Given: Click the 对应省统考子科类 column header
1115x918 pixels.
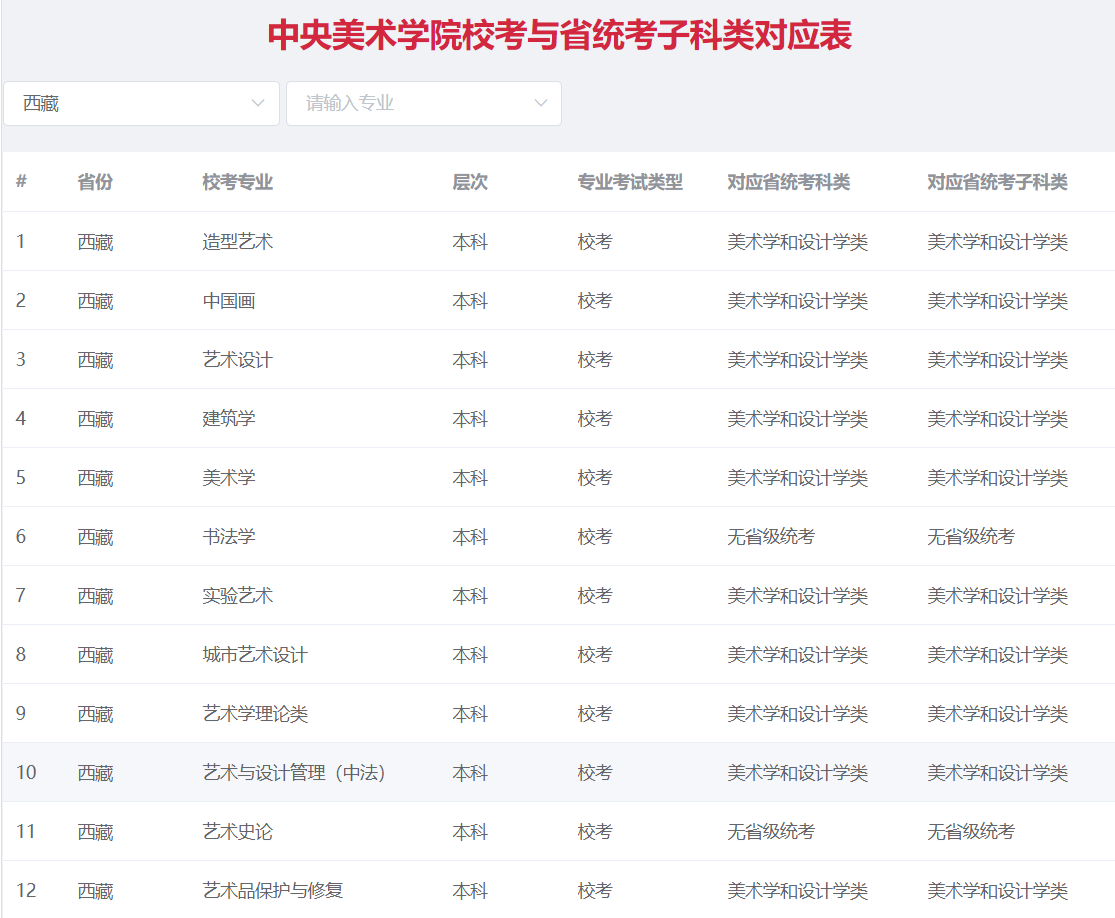Looking at the screenshot, I should click(x=998, y=182).
